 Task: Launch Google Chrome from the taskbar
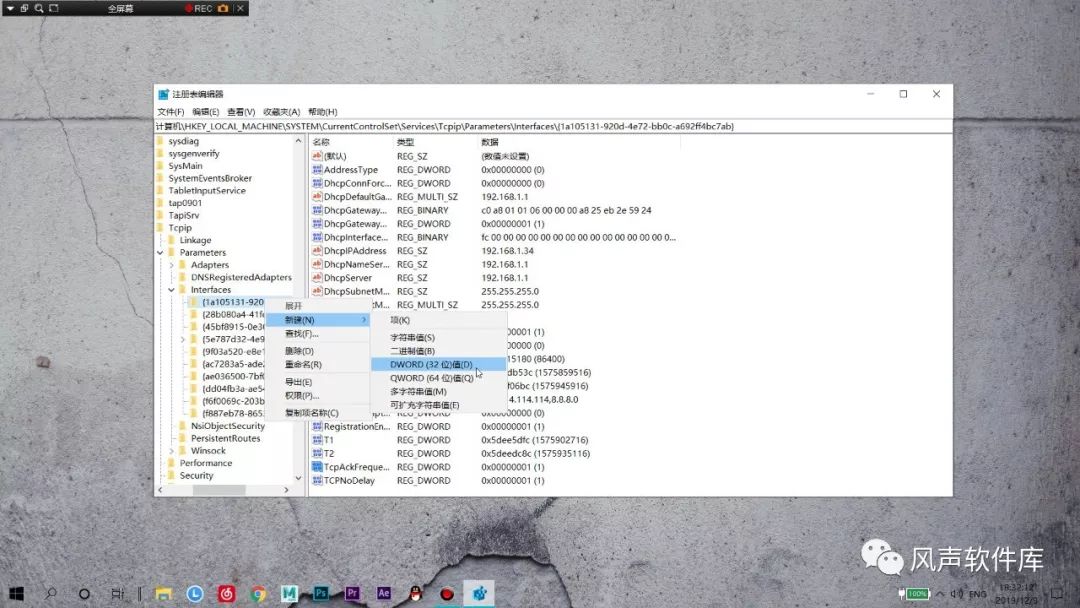pos(258,593)
